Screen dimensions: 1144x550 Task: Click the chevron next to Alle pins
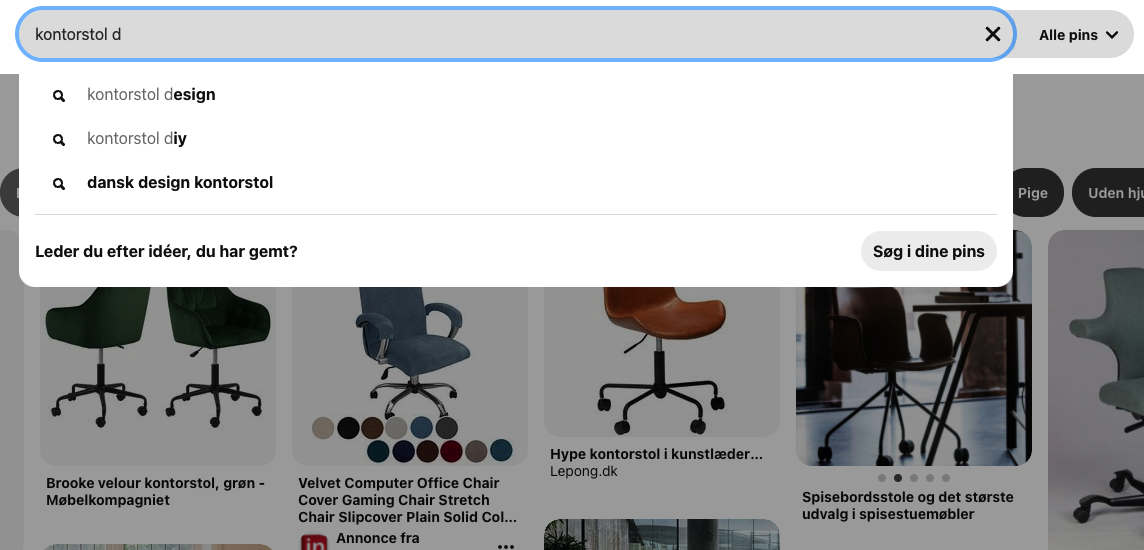pos(1112,34)
